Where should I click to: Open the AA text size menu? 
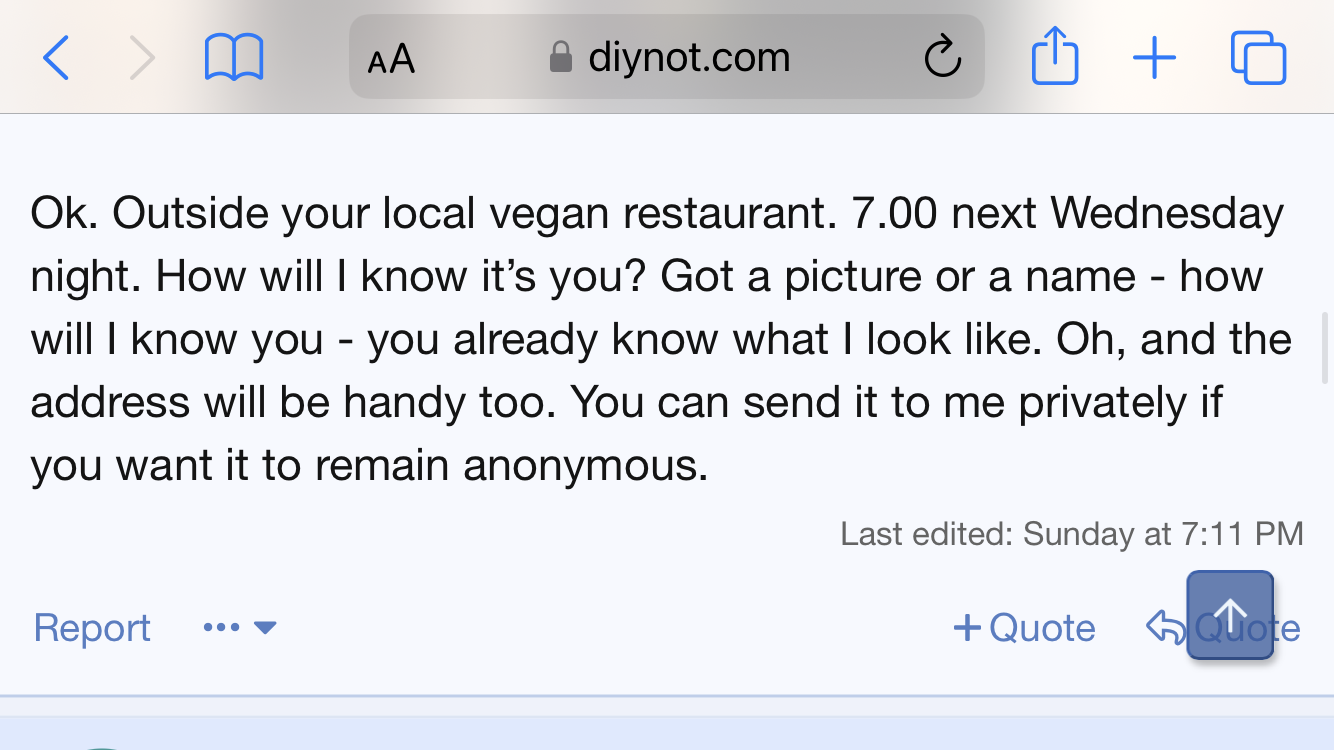pos(391,59)
